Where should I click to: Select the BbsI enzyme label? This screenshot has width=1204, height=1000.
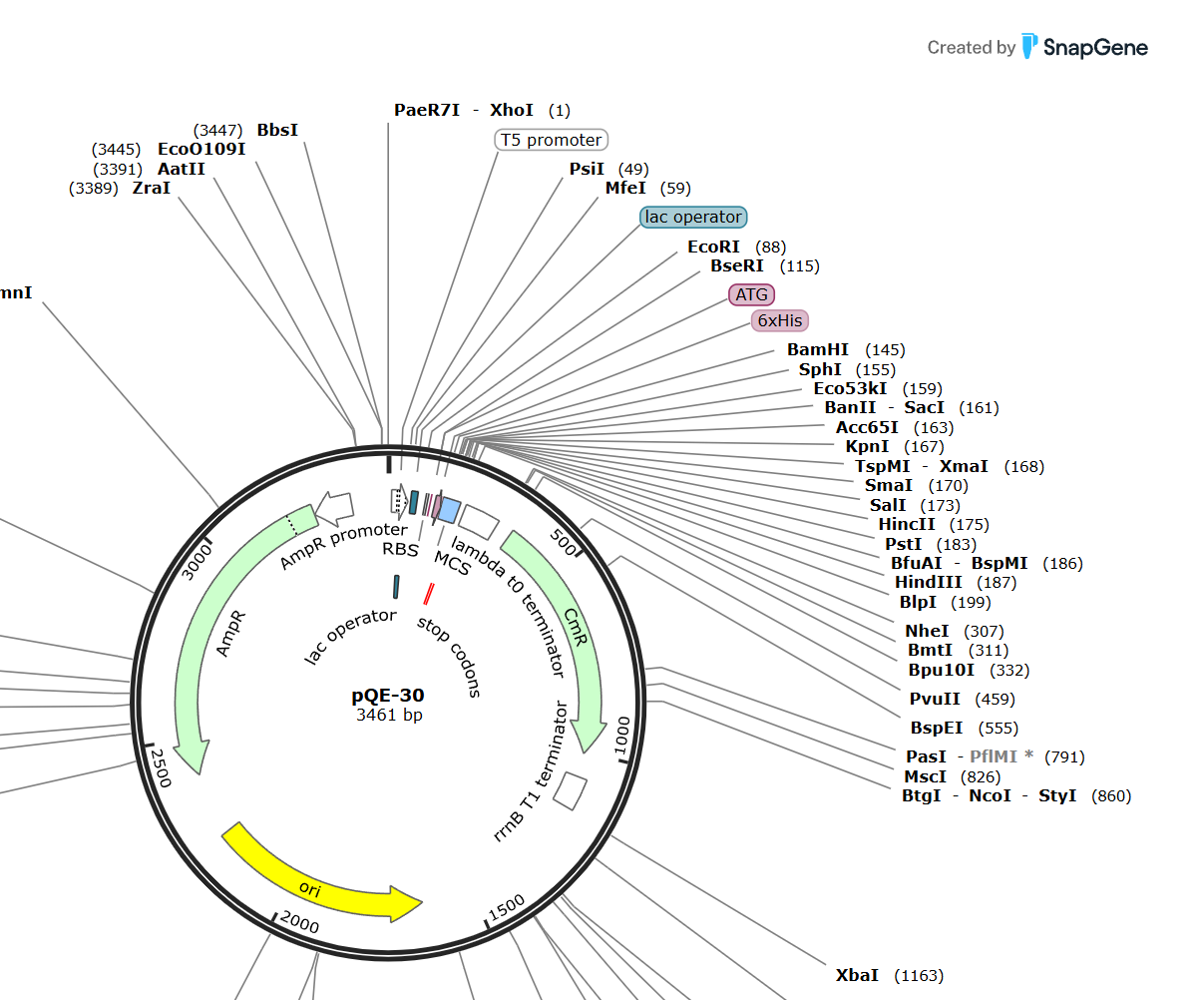coord(277,130)
